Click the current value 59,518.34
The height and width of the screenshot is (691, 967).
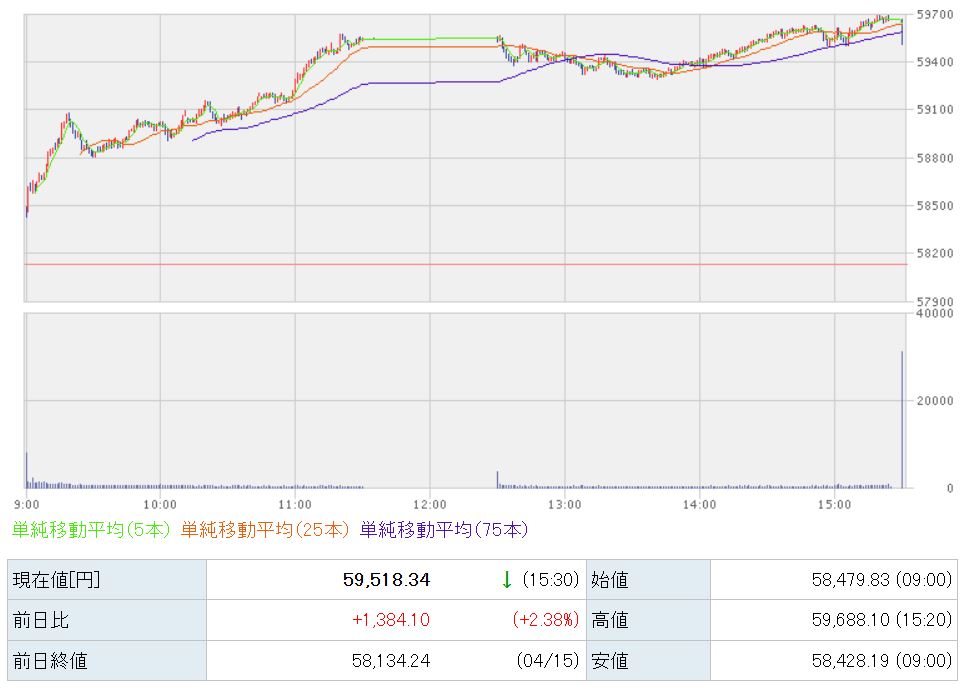(387, 580)
